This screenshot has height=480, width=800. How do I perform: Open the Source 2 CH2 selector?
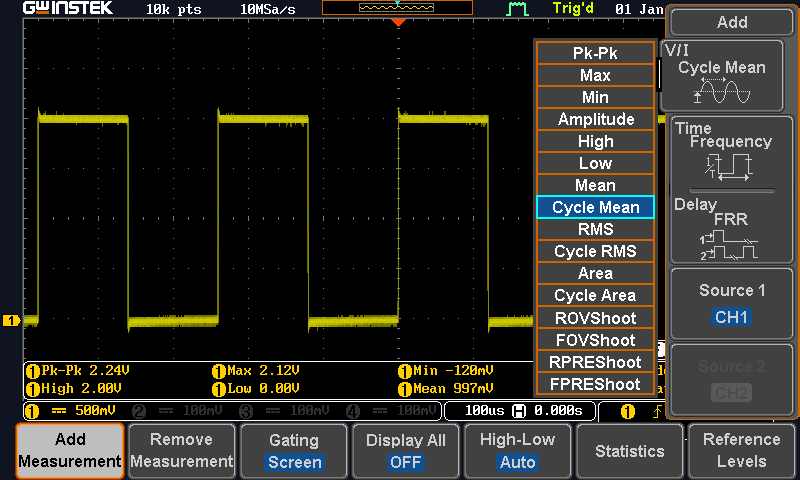tap(732, 380)
